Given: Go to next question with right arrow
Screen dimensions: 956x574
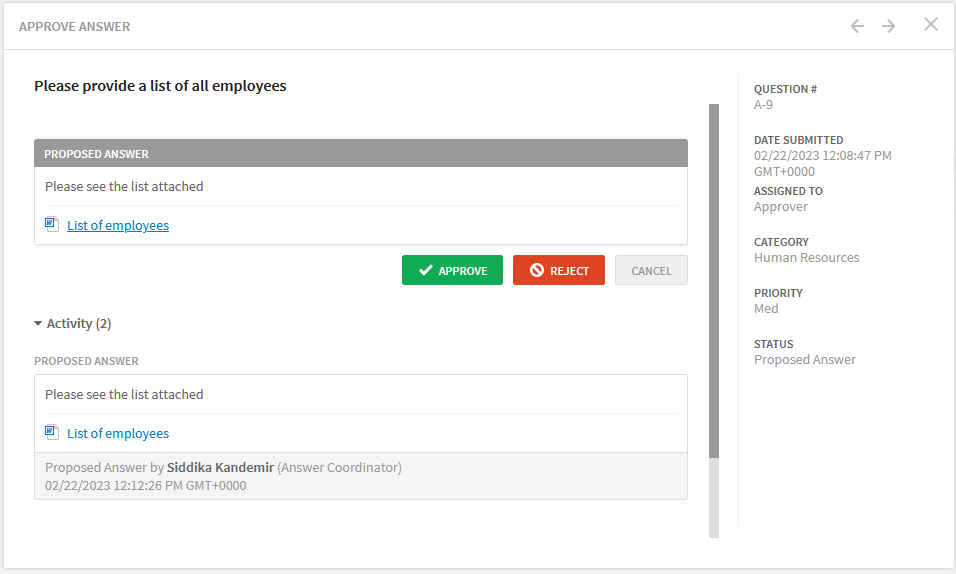Looking at the screenshot, I should click(x=888, y=26).
